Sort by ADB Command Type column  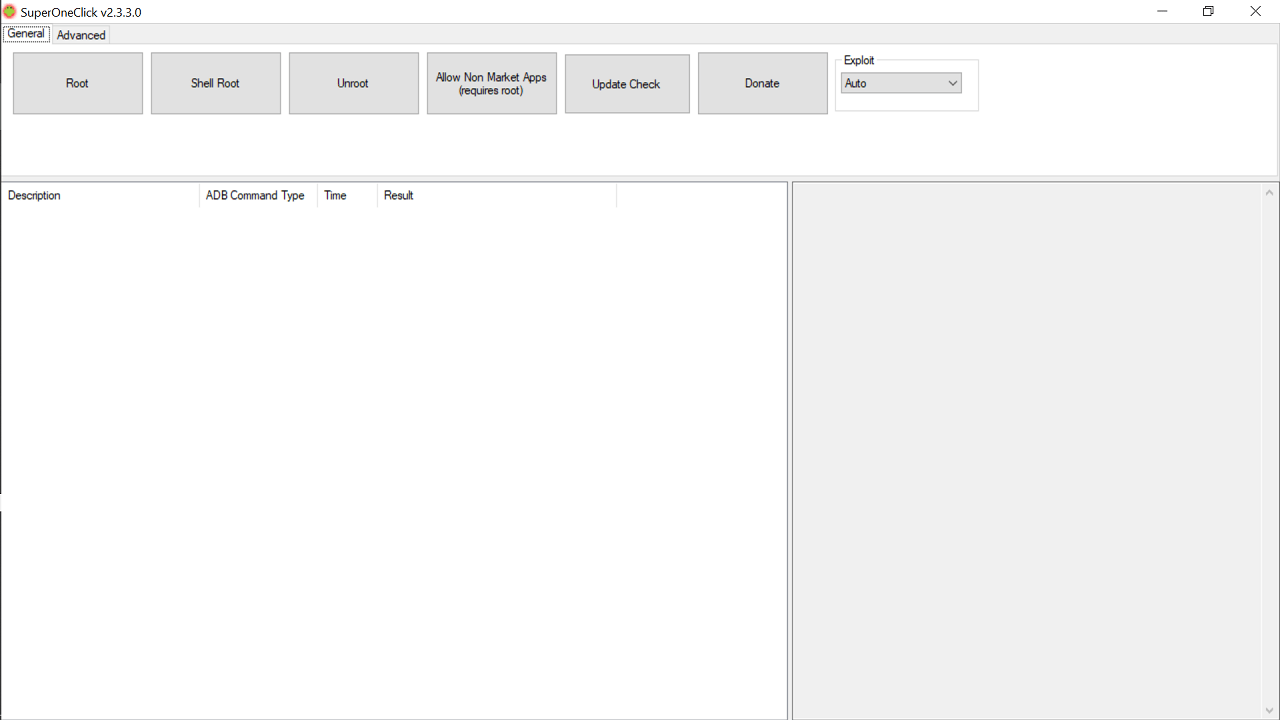coord(258,195)
